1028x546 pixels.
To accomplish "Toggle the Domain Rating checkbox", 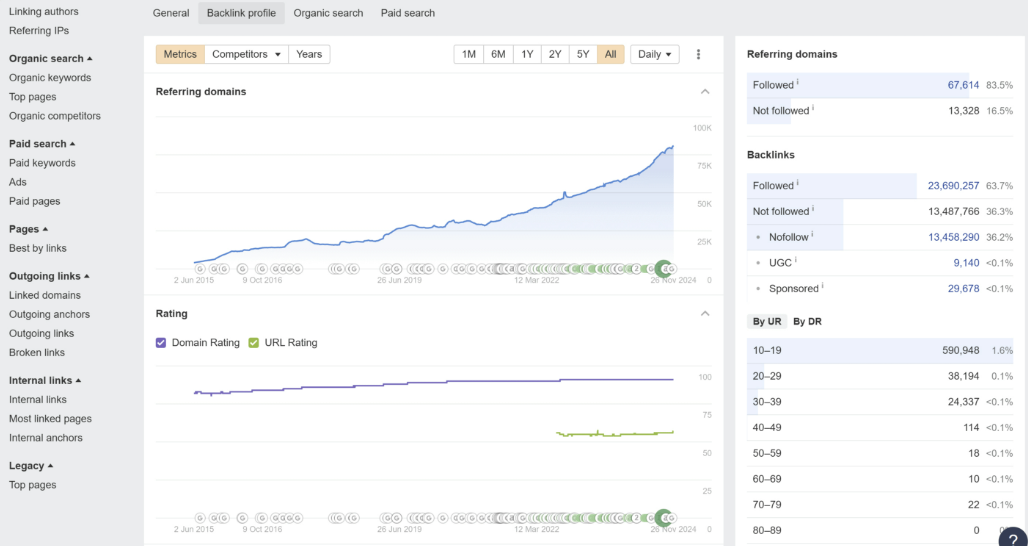I will coord(162,343).
